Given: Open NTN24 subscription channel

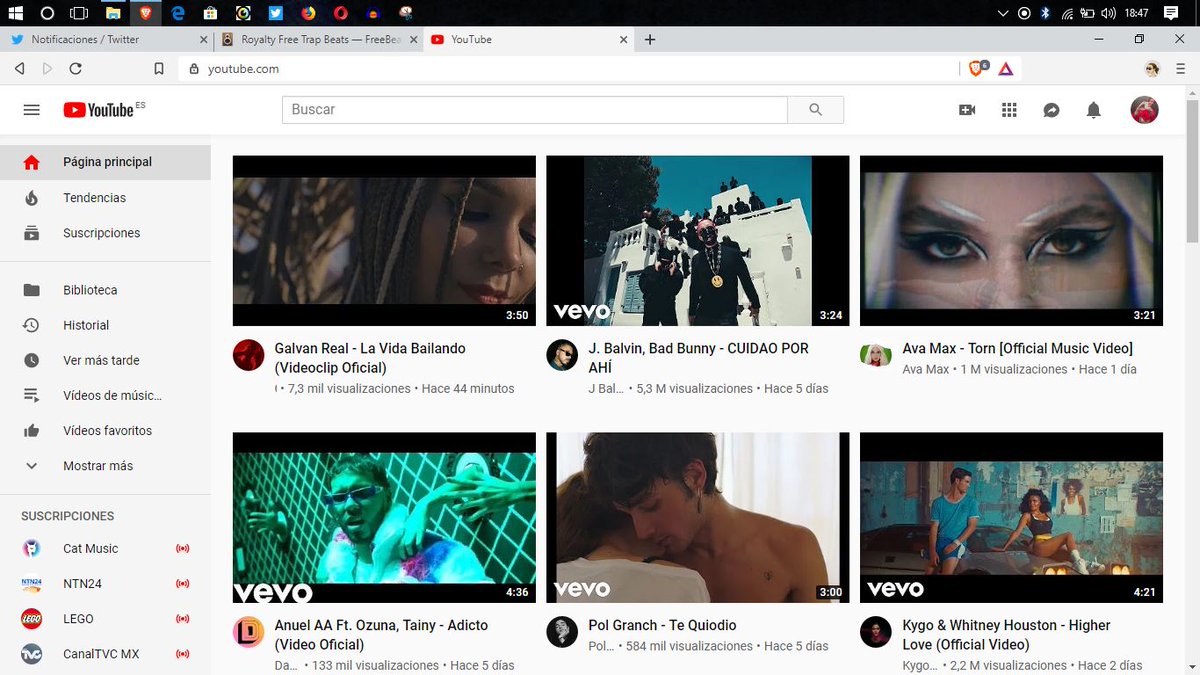Looking at the screenshot, I should coord(105,584).
